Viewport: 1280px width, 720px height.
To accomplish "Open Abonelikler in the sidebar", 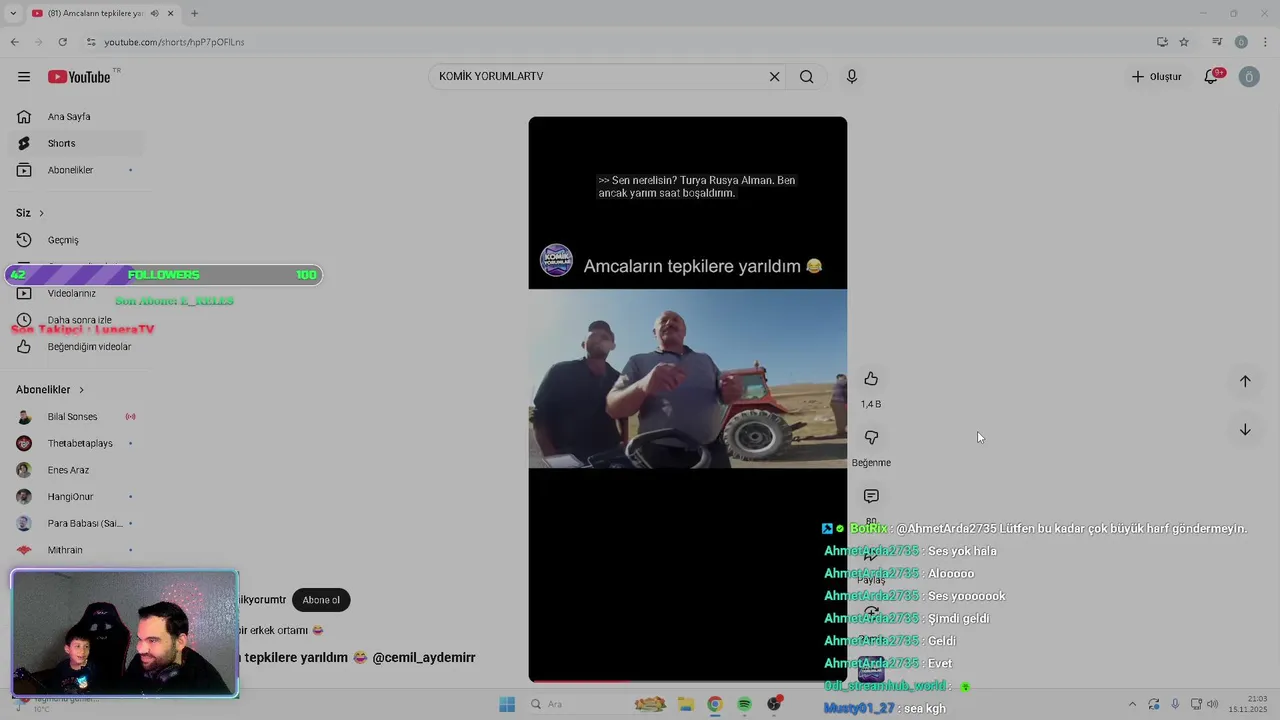I will click(x=76, y=170).
